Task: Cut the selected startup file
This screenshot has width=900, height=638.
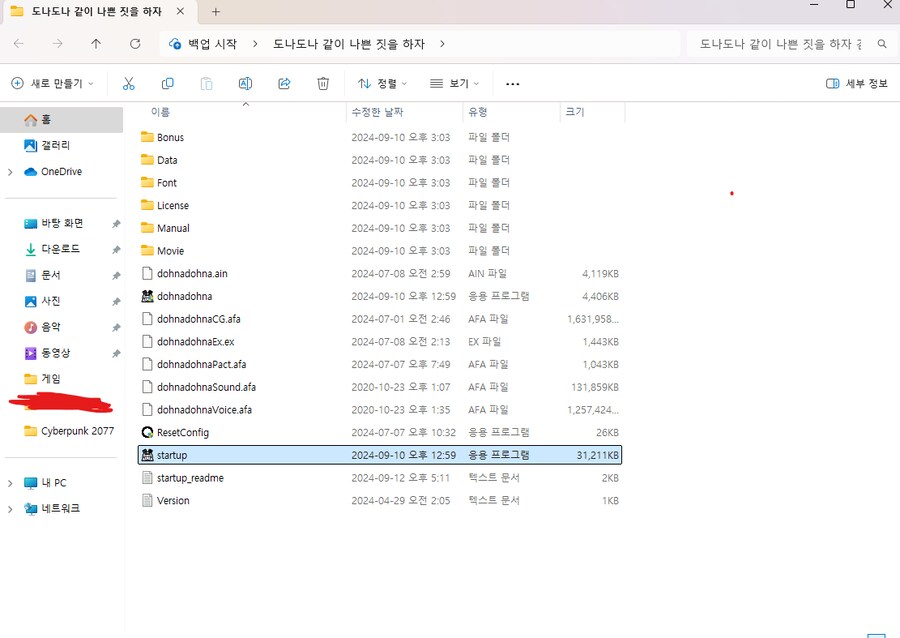Action: tap(128, 83)
